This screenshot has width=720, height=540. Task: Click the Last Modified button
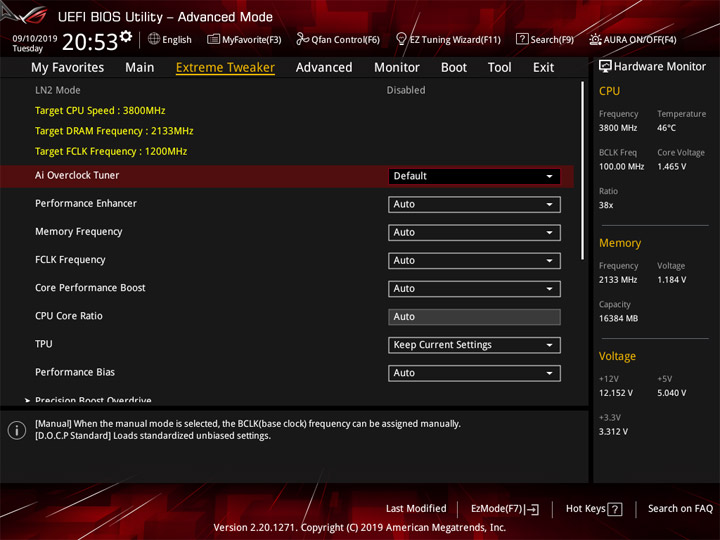[x=416, y=509]
